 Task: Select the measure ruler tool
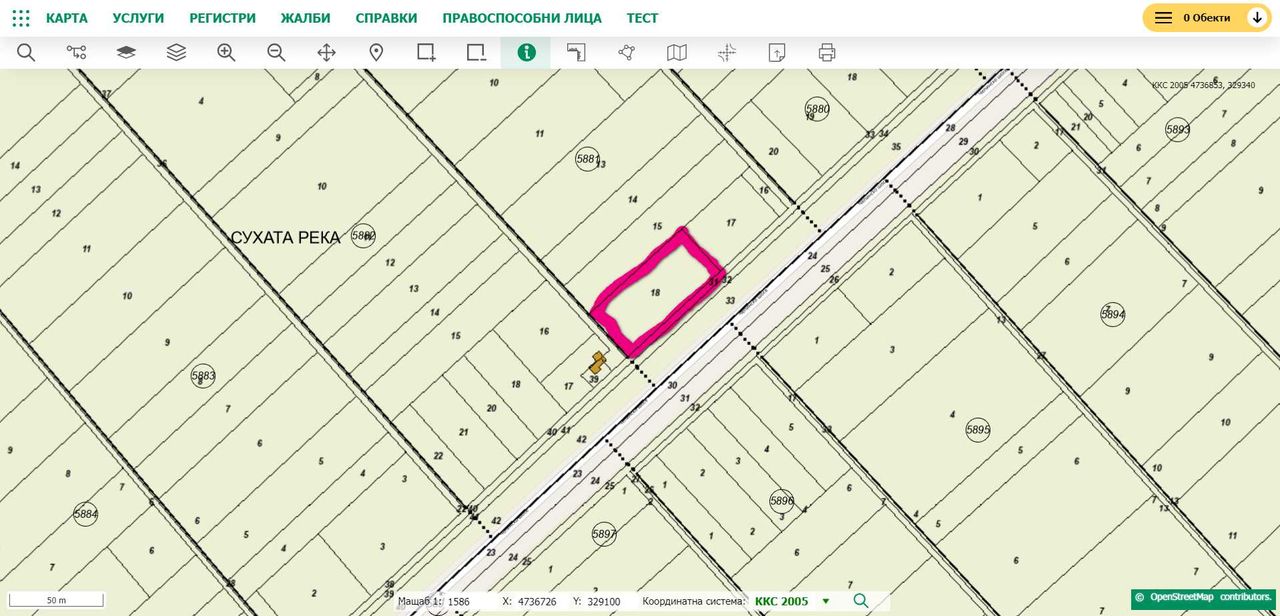point(576,53)
